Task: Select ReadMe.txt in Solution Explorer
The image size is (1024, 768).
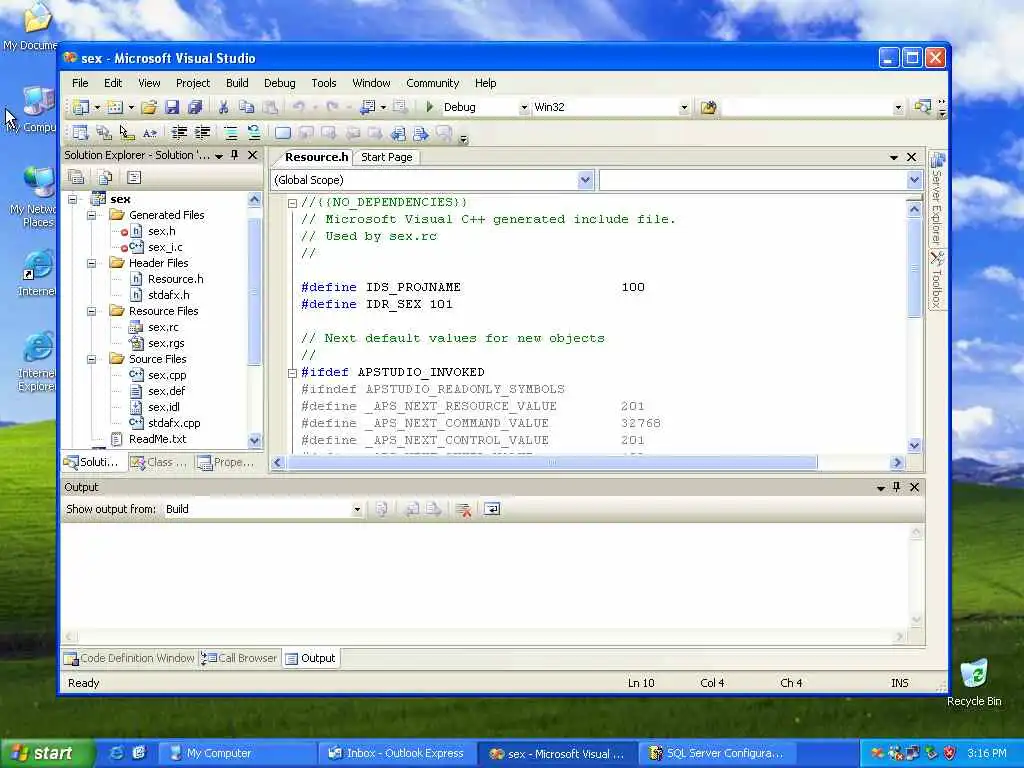Action: [157, 439]
